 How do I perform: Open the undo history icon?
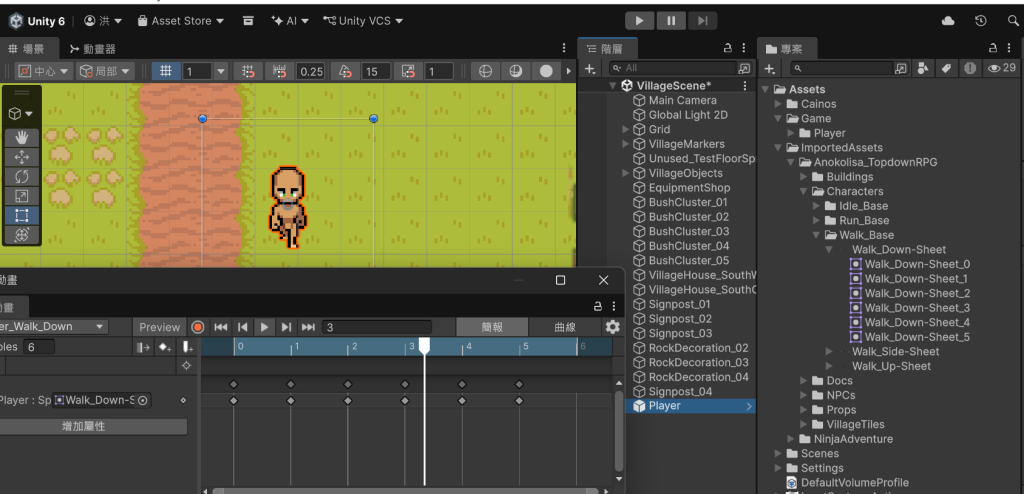coord(980,21)
